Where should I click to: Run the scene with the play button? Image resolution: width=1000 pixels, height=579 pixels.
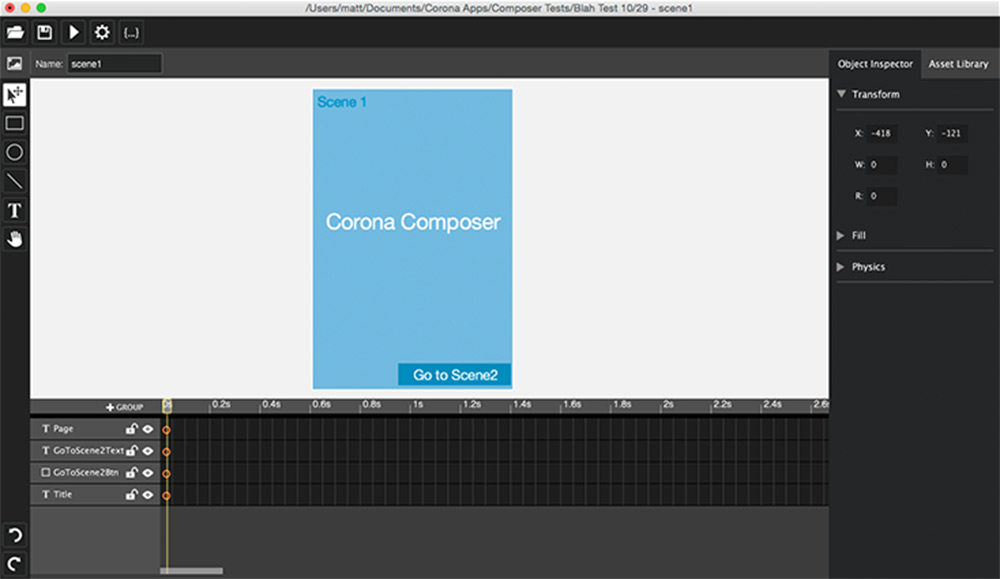(x=73, y=33)
